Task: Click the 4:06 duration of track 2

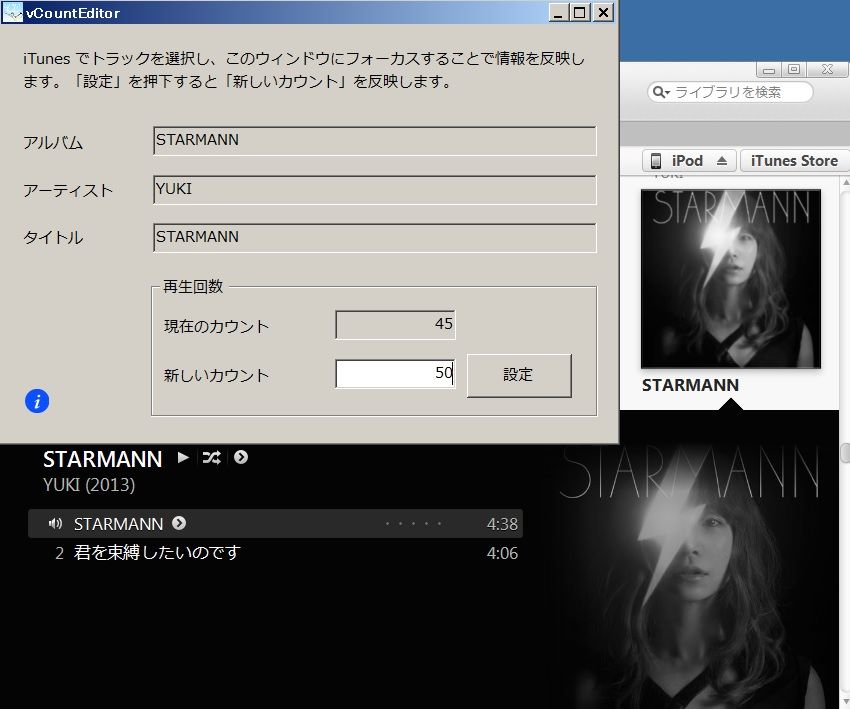Action: point(502,553)
